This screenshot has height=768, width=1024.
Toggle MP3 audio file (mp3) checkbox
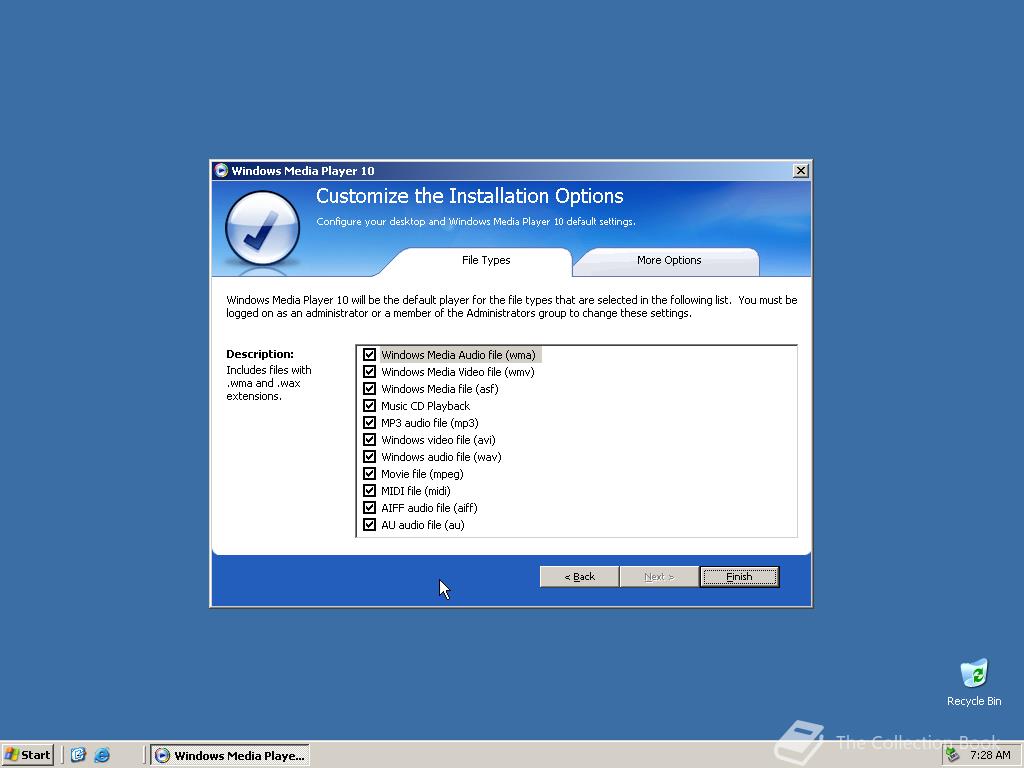370,423
